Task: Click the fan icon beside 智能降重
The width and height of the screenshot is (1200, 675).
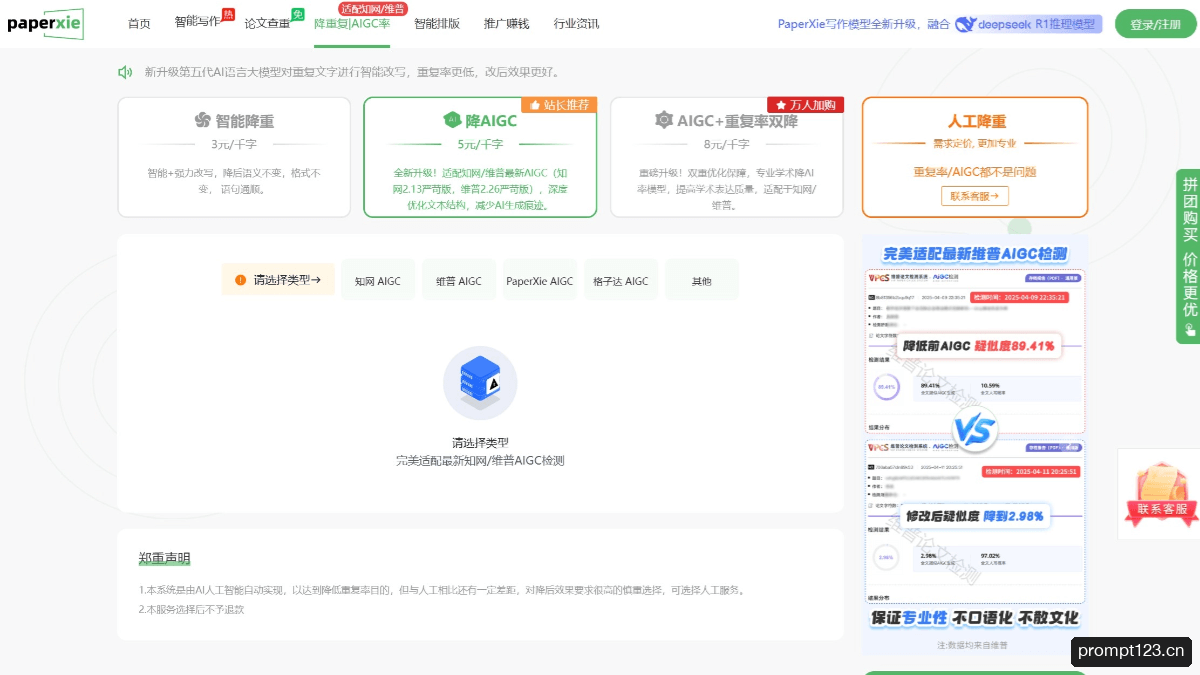Action: (x=202, y=121)
